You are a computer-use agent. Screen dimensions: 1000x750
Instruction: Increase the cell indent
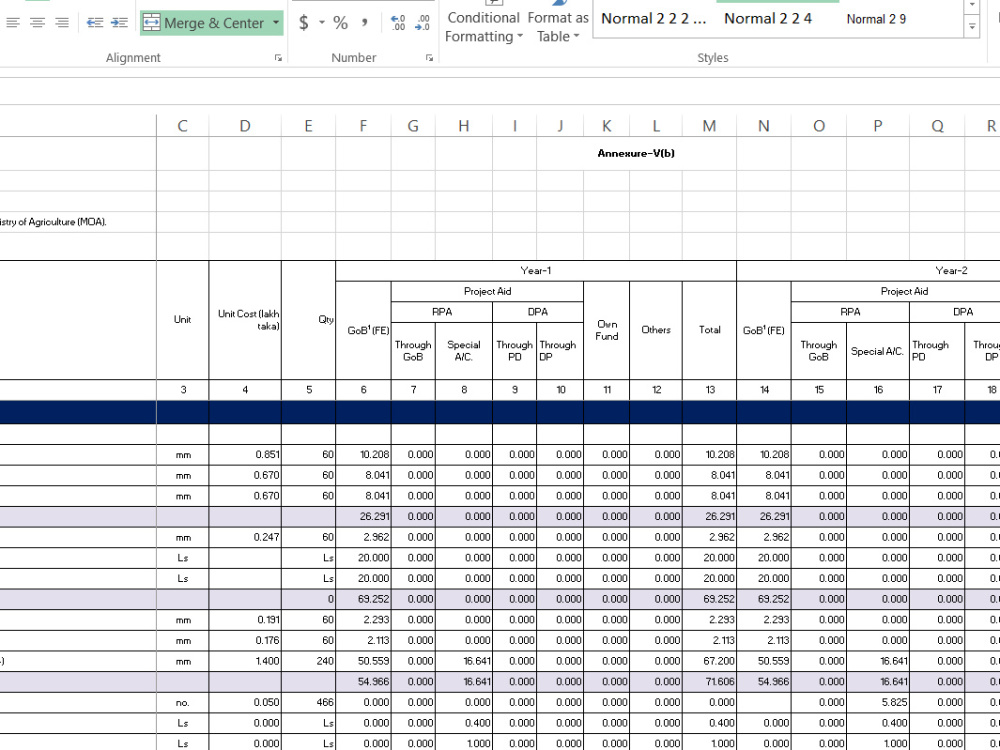(x=119, y=23)
